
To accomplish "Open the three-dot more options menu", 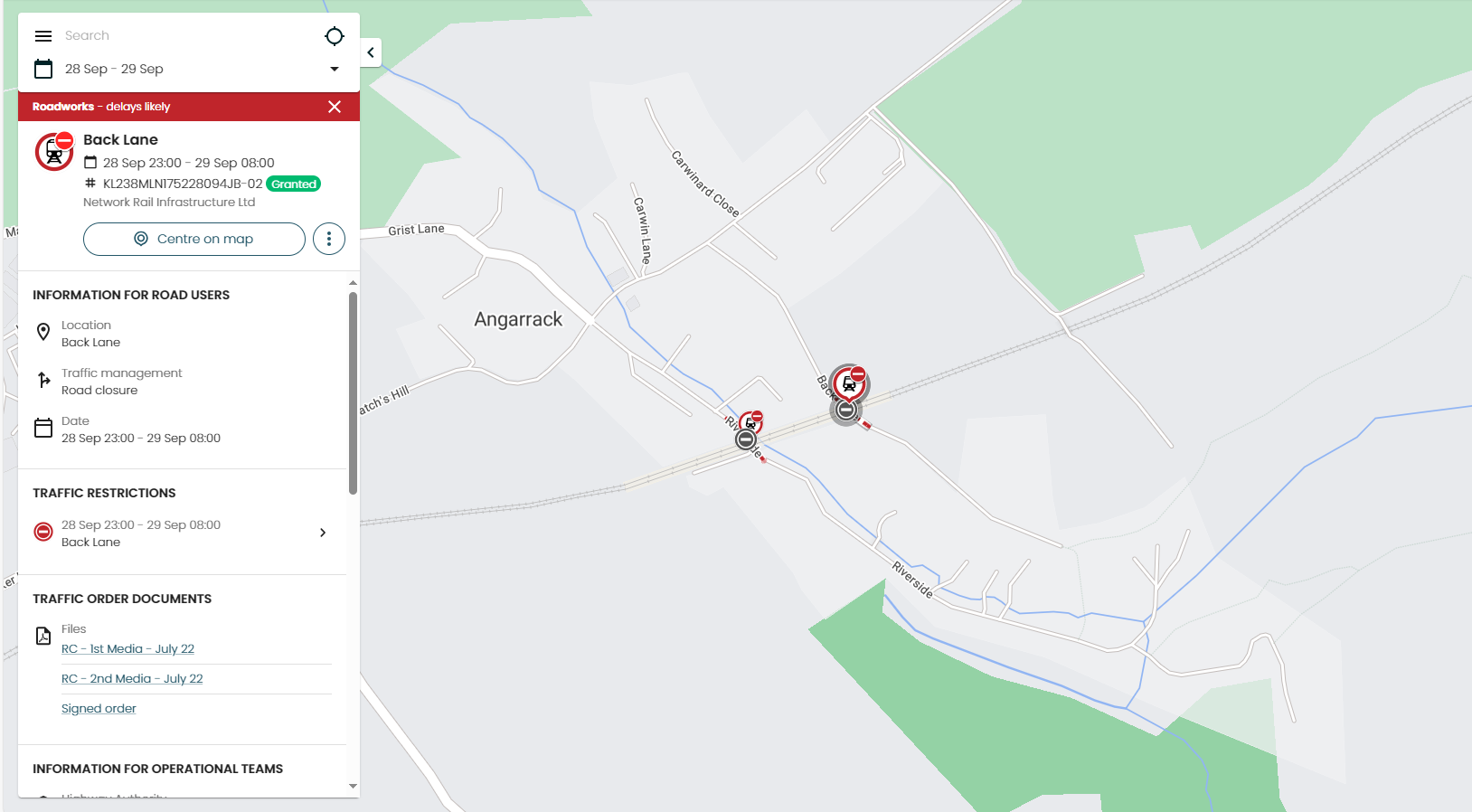I will point(329,239).
